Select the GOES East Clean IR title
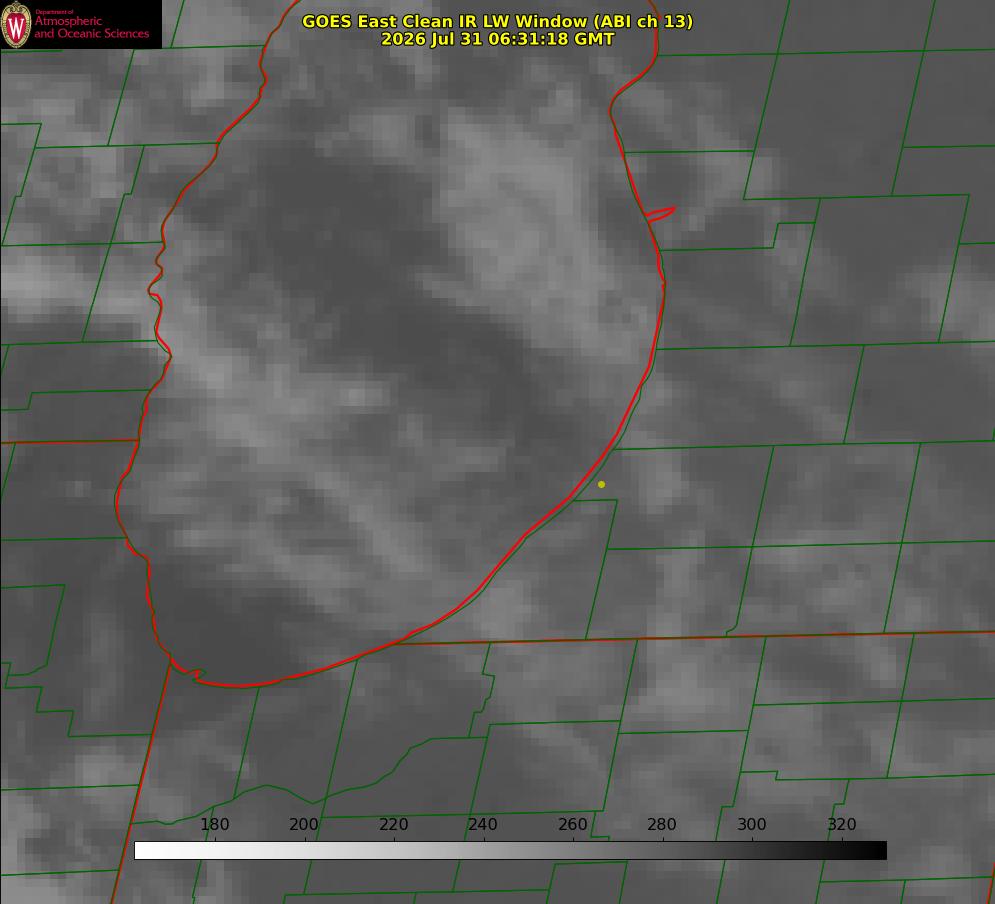This screenshot has width=995, height=904. (x=498, y=22)
